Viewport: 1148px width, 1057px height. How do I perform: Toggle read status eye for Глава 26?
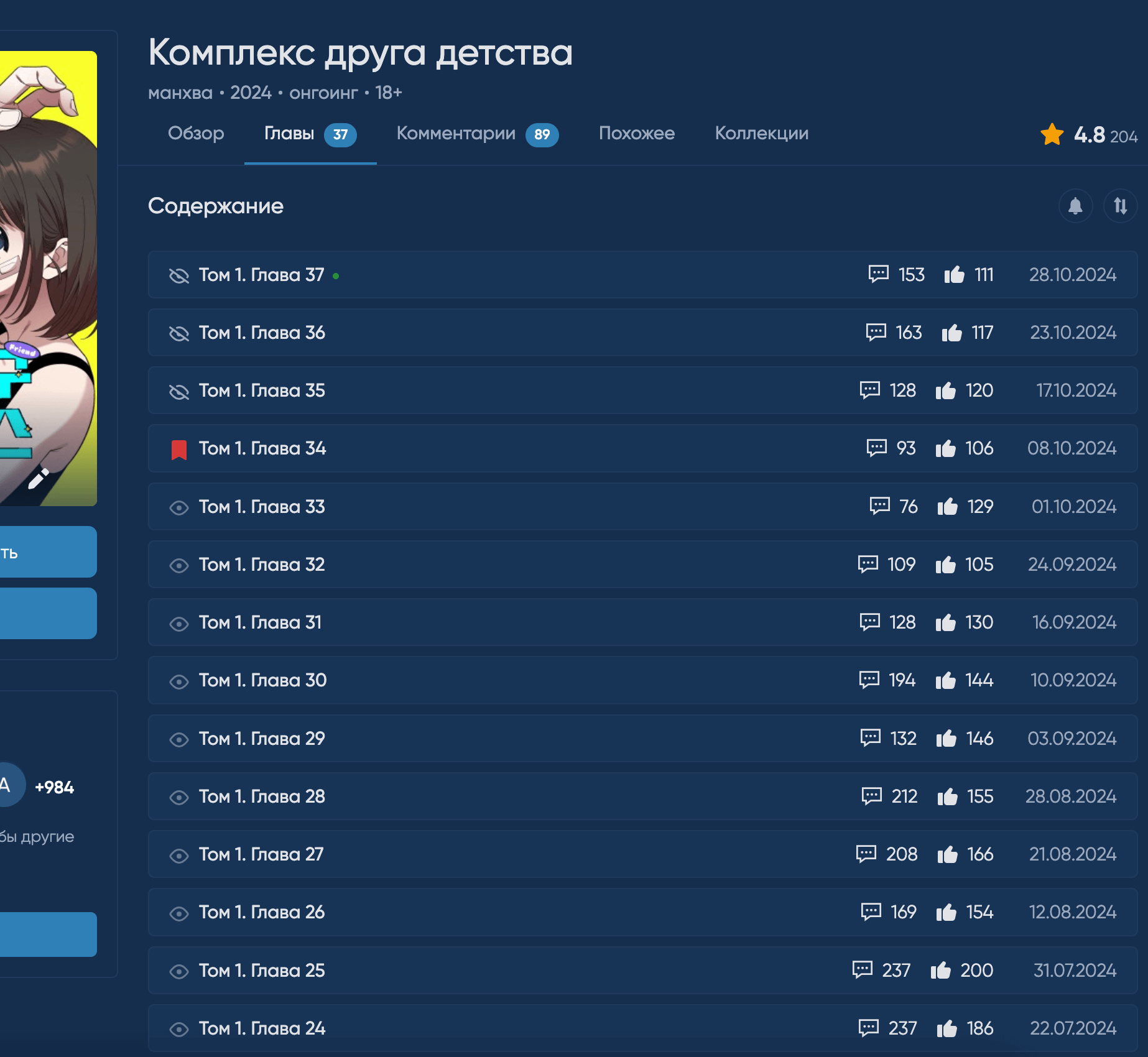179,913
